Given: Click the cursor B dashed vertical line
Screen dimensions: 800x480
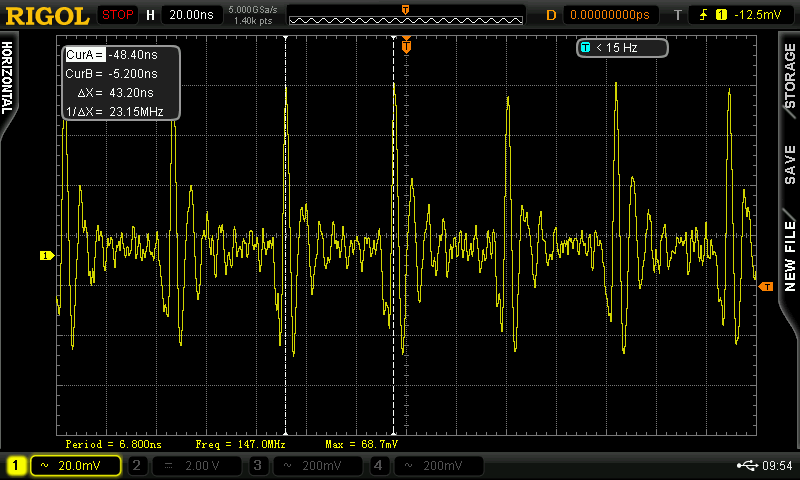Looking at the screenshot, I should [393, 235].
